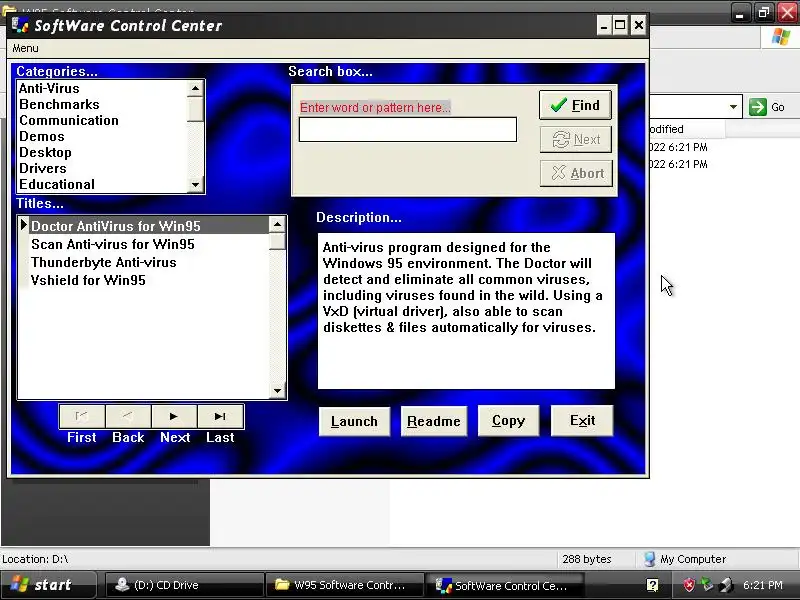
Task: Click the Find button
Action: 576,105
